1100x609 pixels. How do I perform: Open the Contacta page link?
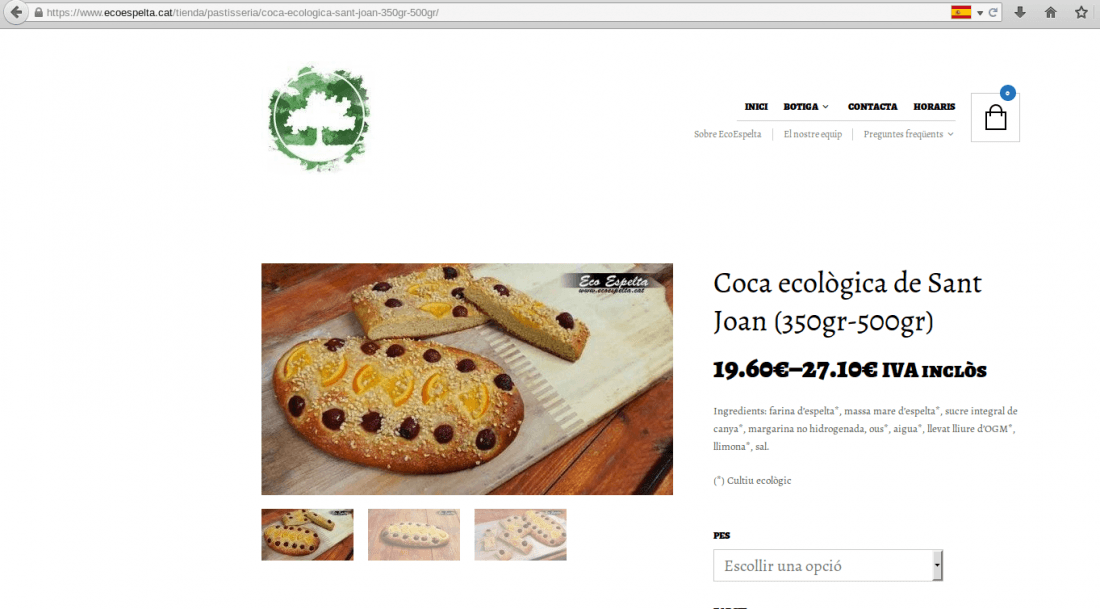tap(872, 107)
